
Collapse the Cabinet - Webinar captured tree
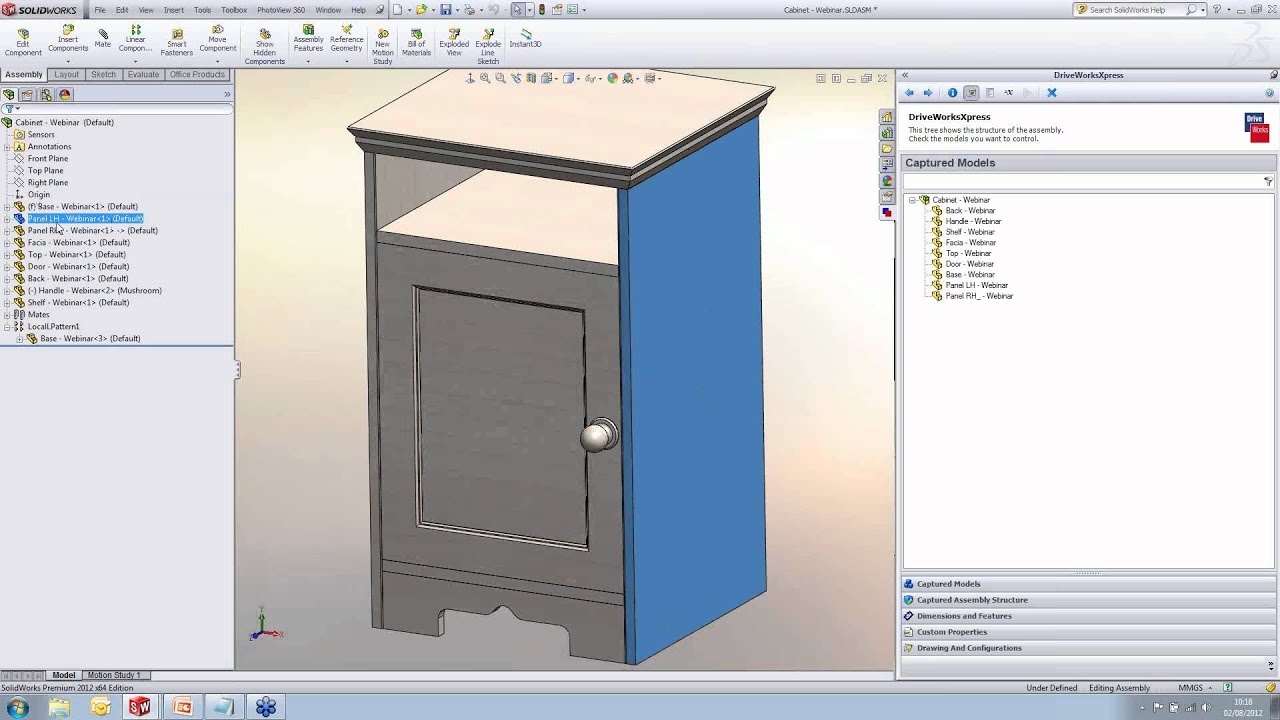(x=912, y=200)
